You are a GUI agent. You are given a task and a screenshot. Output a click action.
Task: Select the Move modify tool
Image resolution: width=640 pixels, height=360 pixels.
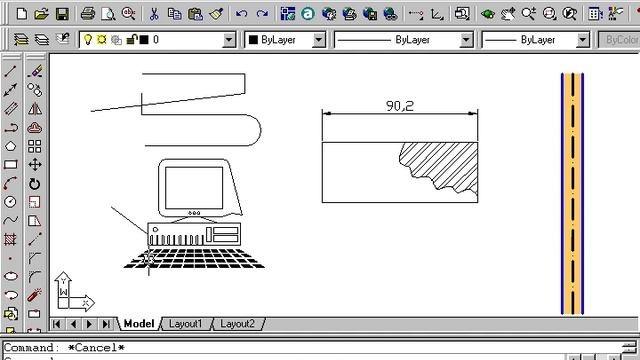(x=35, y=164)
